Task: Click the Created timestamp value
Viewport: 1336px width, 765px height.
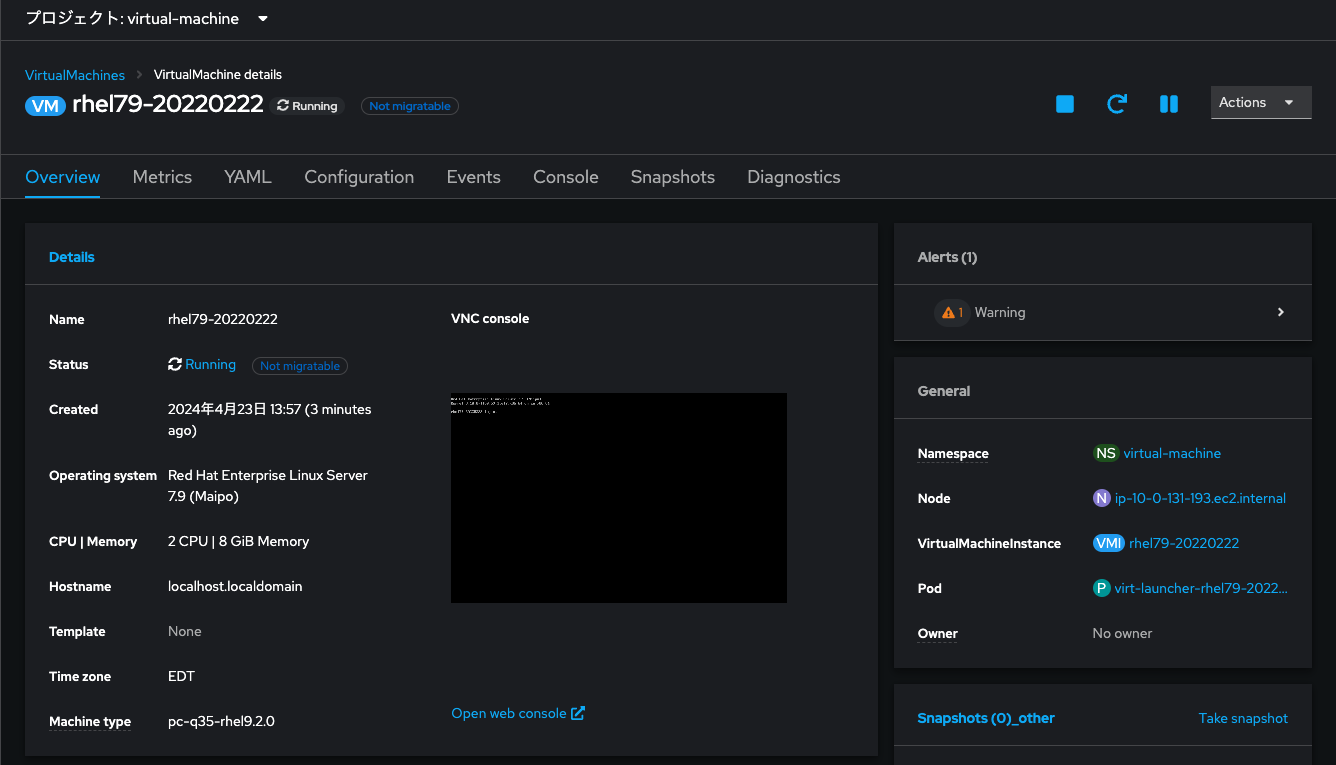Action: 270,420
